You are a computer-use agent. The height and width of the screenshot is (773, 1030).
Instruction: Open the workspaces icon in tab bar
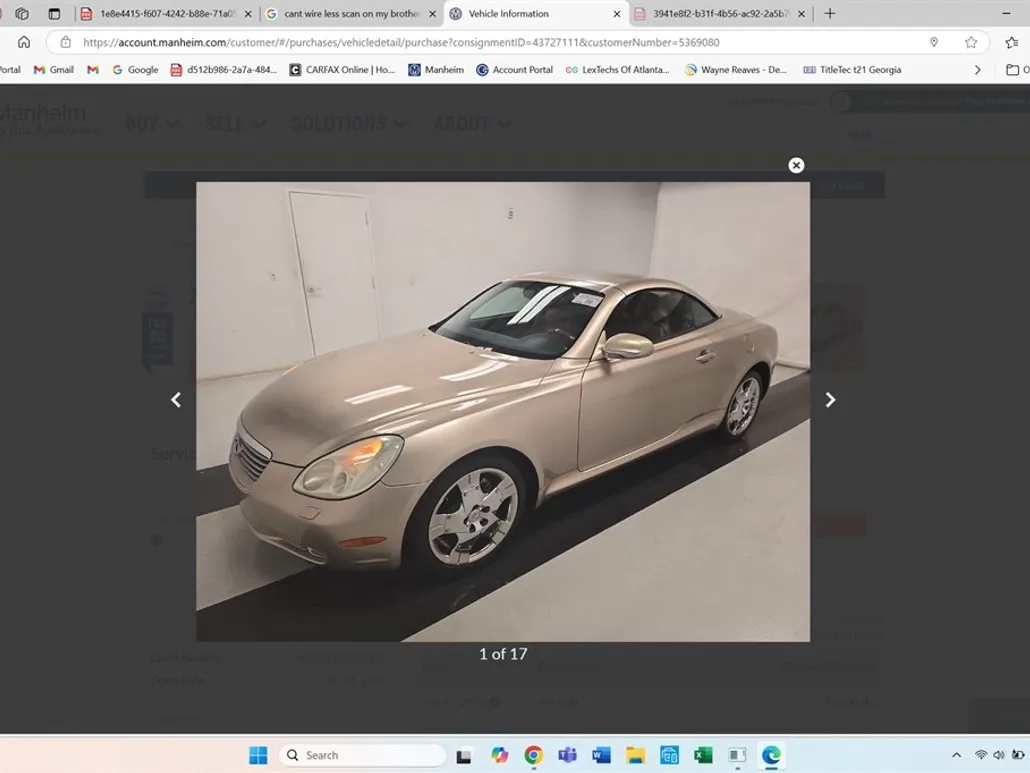pyautogui.click(x=22, y=13)
